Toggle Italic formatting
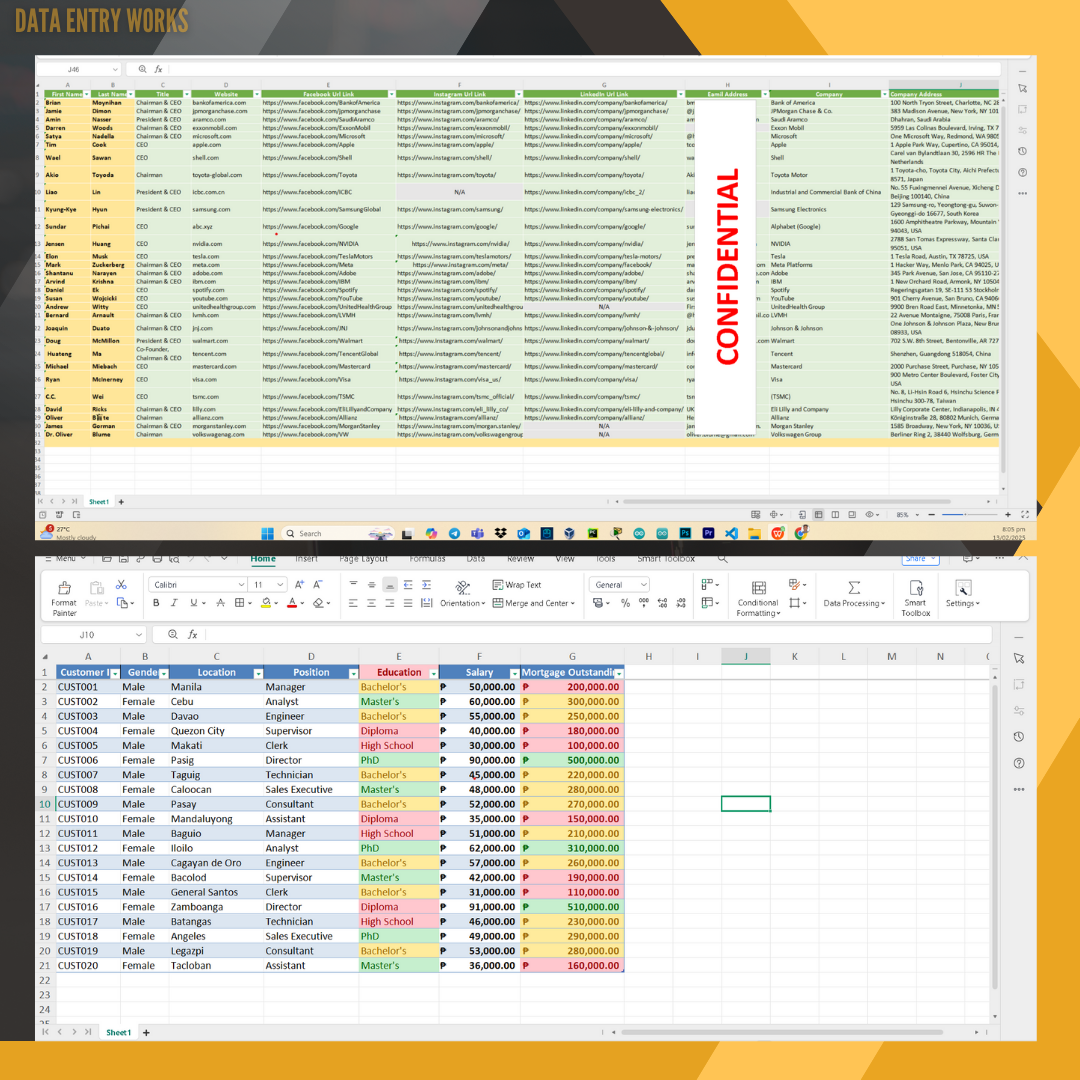This screenshot has width=1080, height=1080. coord(174,603)
